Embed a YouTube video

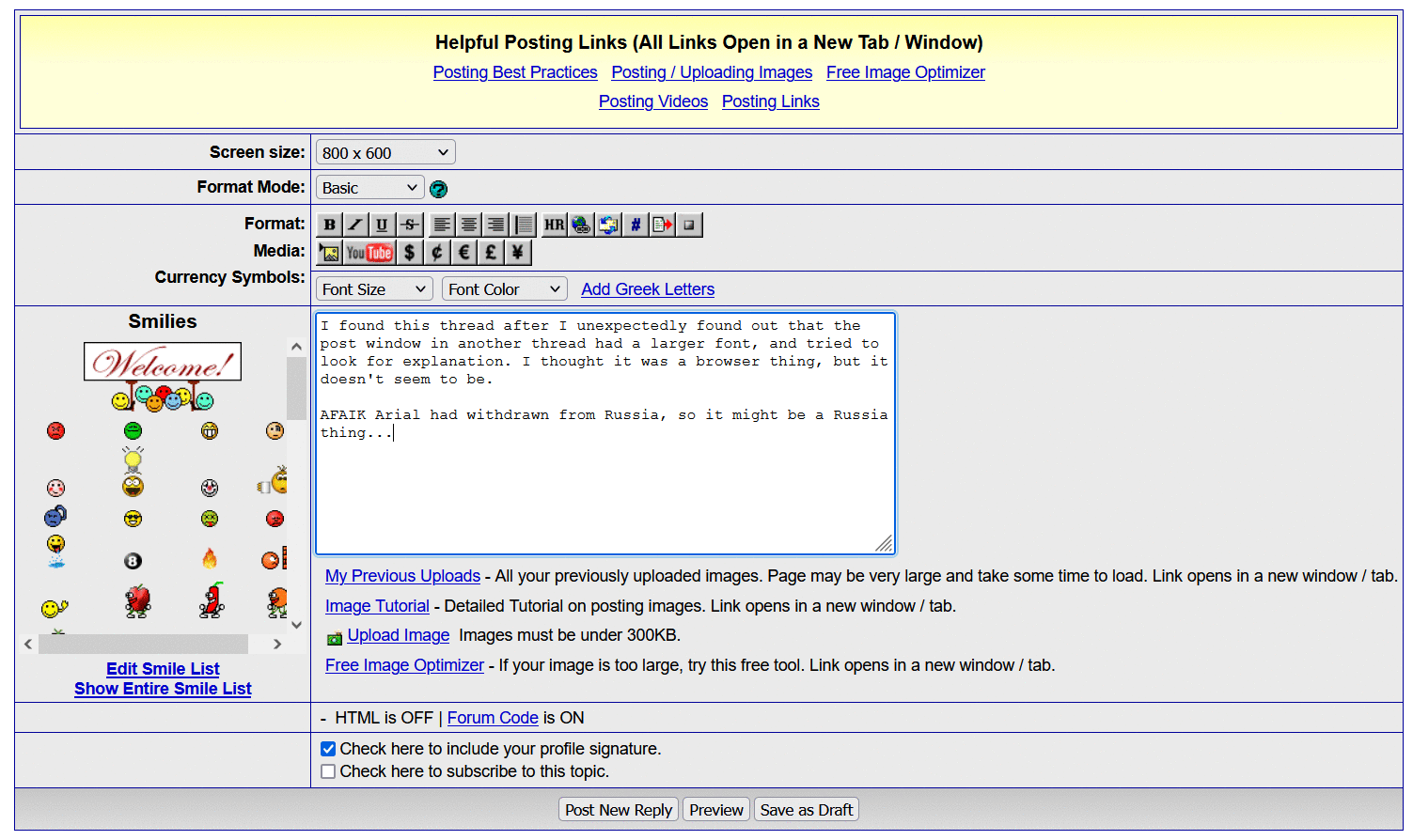(369, 252)
